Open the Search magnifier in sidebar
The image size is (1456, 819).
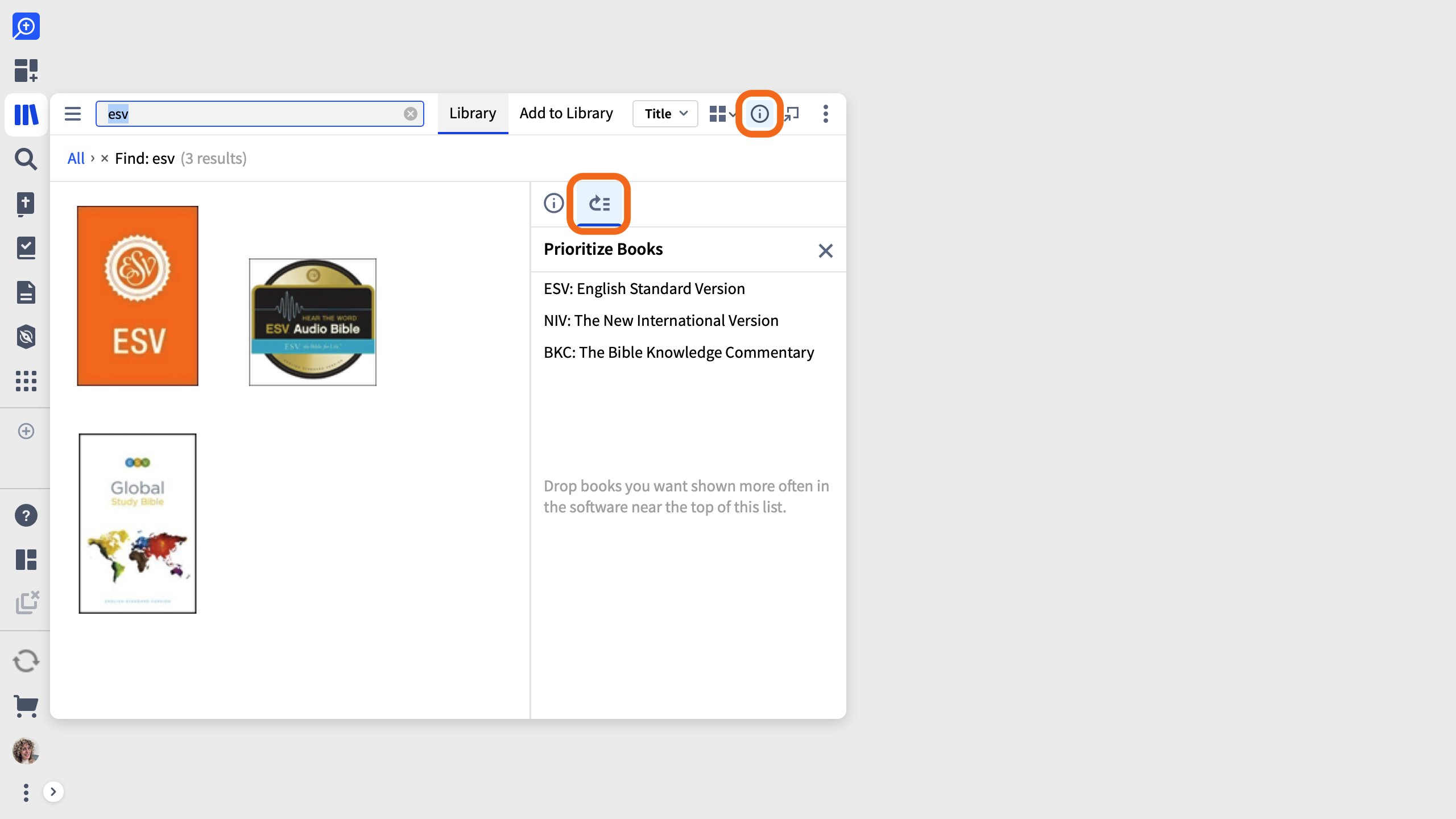[26, 159]
